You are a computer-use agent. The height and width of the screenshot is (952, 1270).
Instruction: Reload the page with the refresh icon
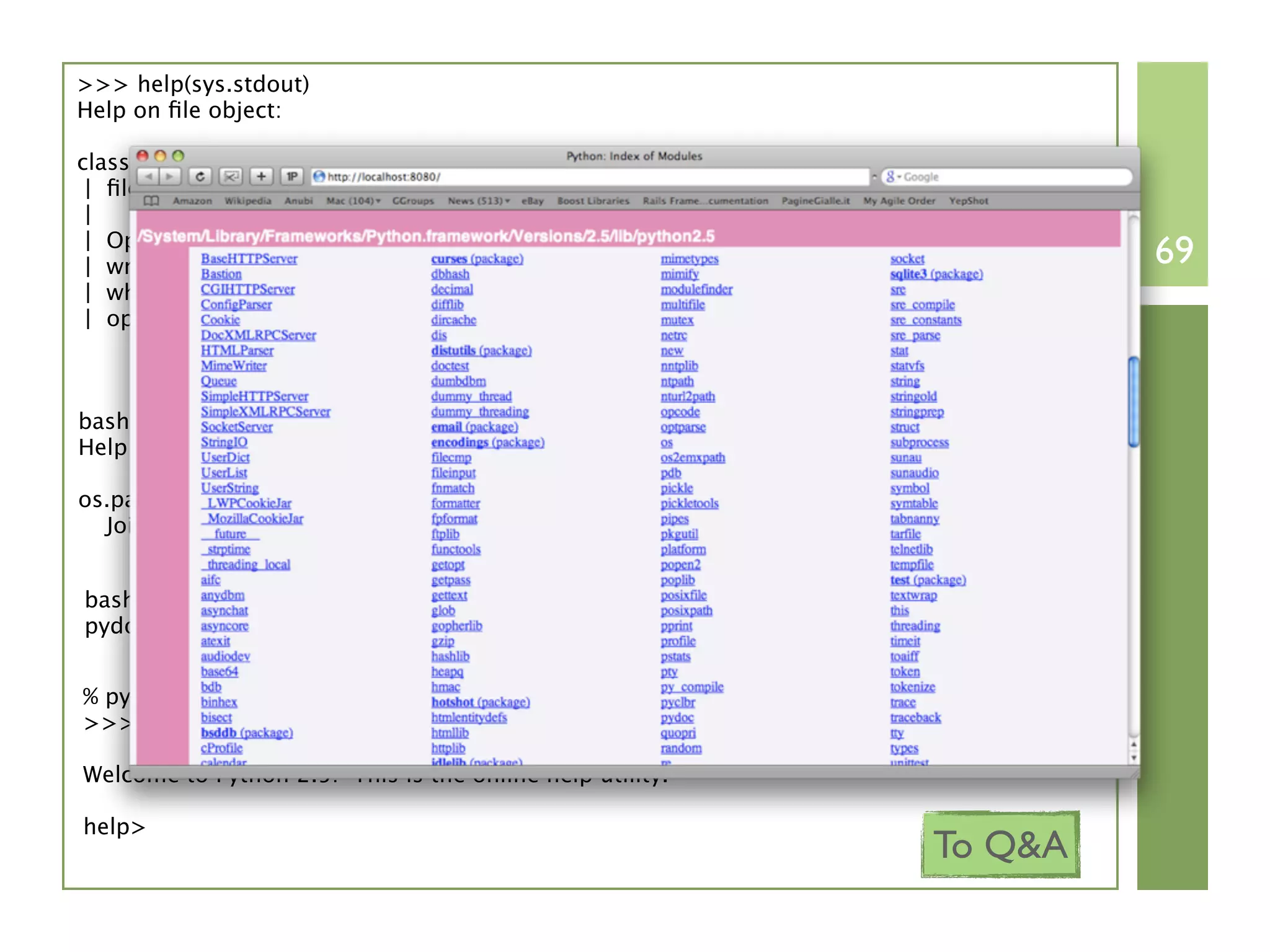pos(200,177)
